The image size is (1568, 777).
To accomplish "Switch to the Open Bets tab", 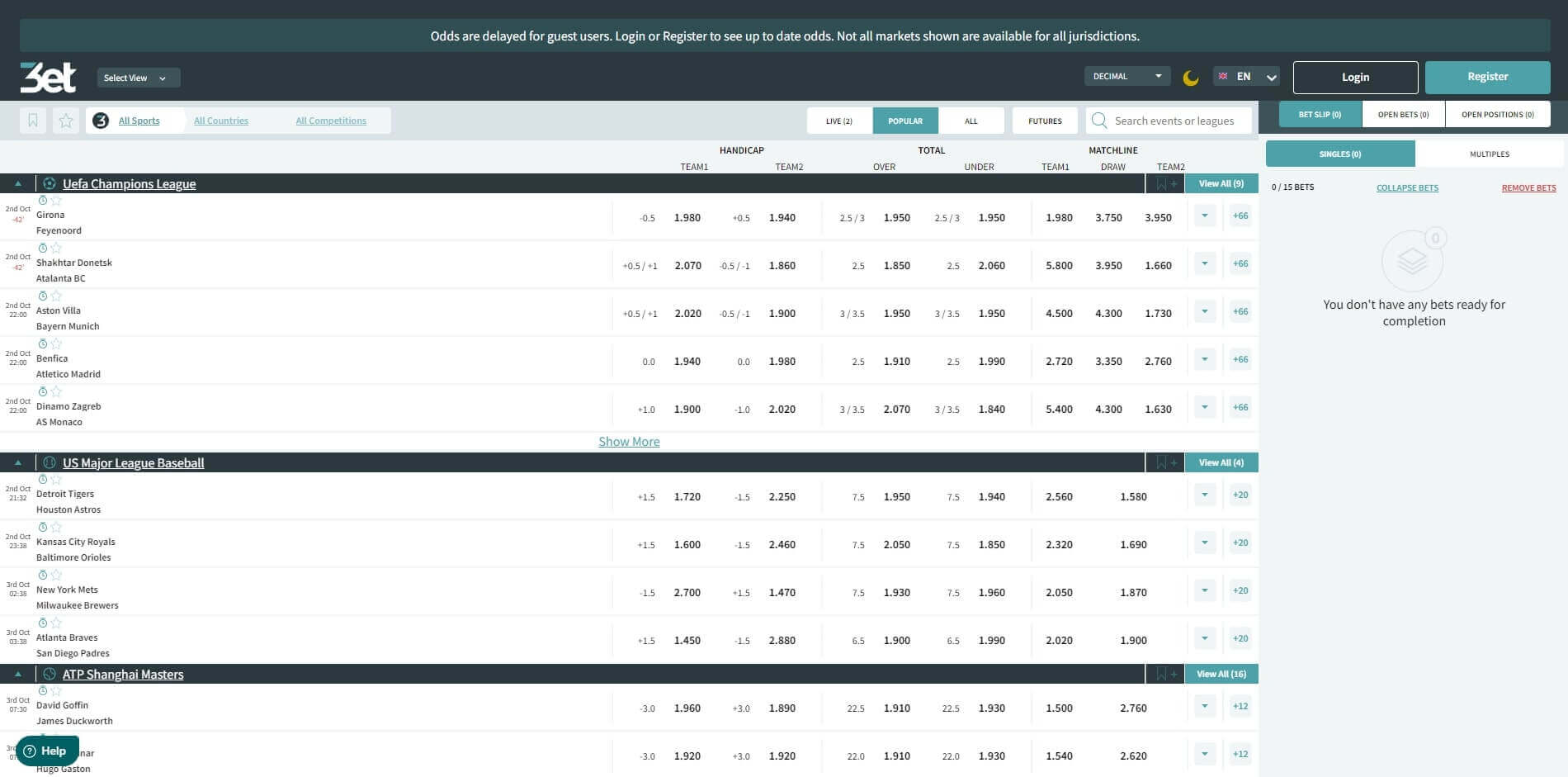I will tap(1403, 114).
